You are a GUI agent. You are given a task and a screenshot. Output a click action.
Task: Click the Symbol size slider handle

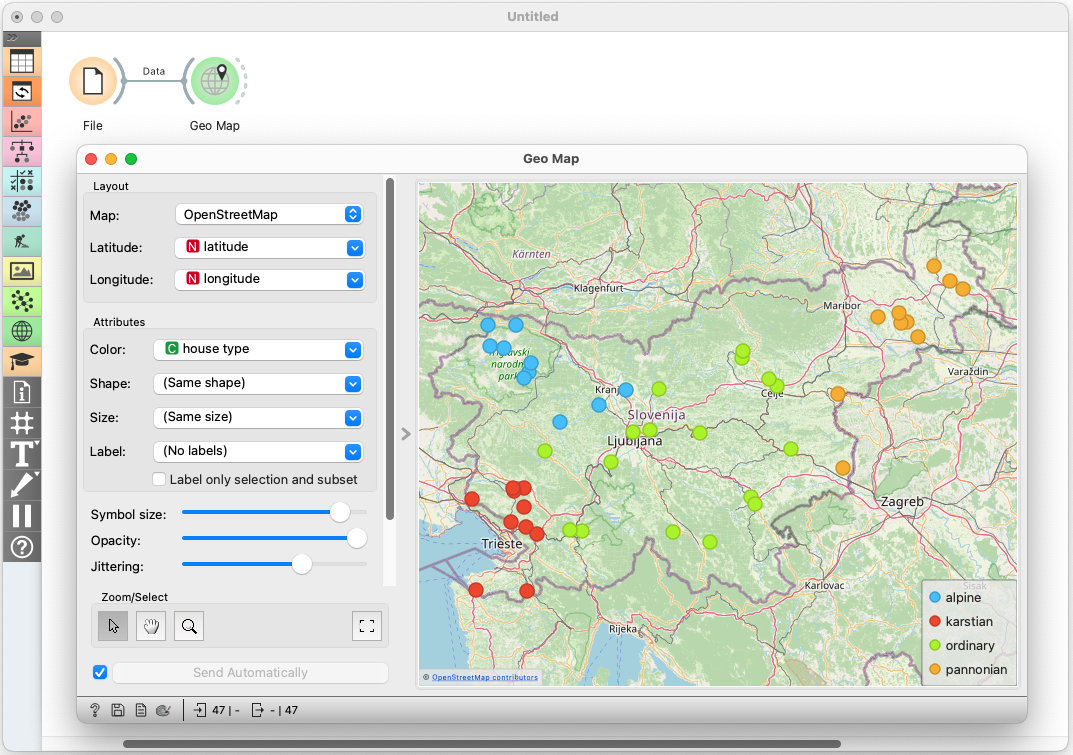[340, 512]
